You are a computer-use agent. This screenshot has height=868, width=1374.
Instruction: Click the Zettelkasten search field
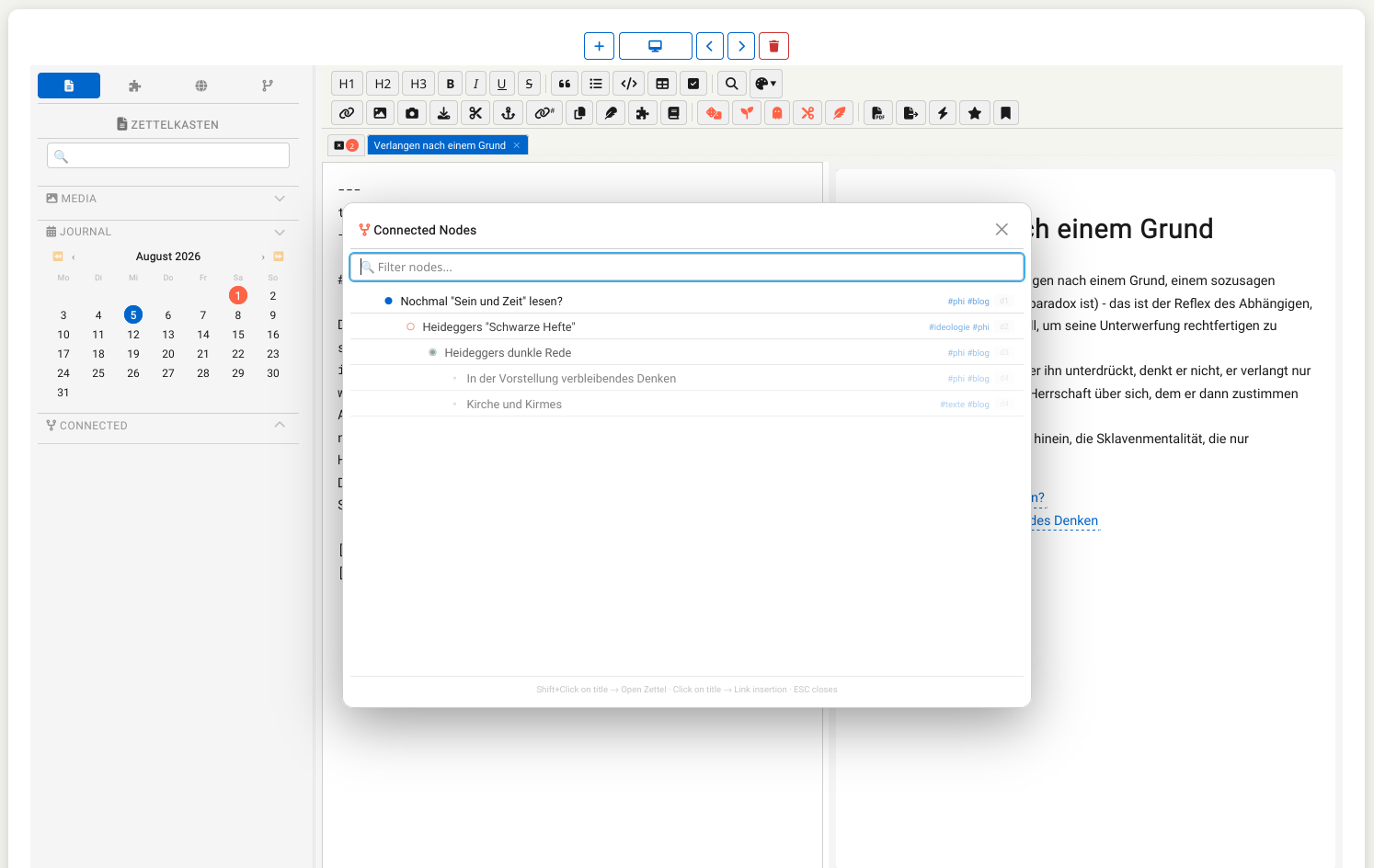click(x=168, y=155)
